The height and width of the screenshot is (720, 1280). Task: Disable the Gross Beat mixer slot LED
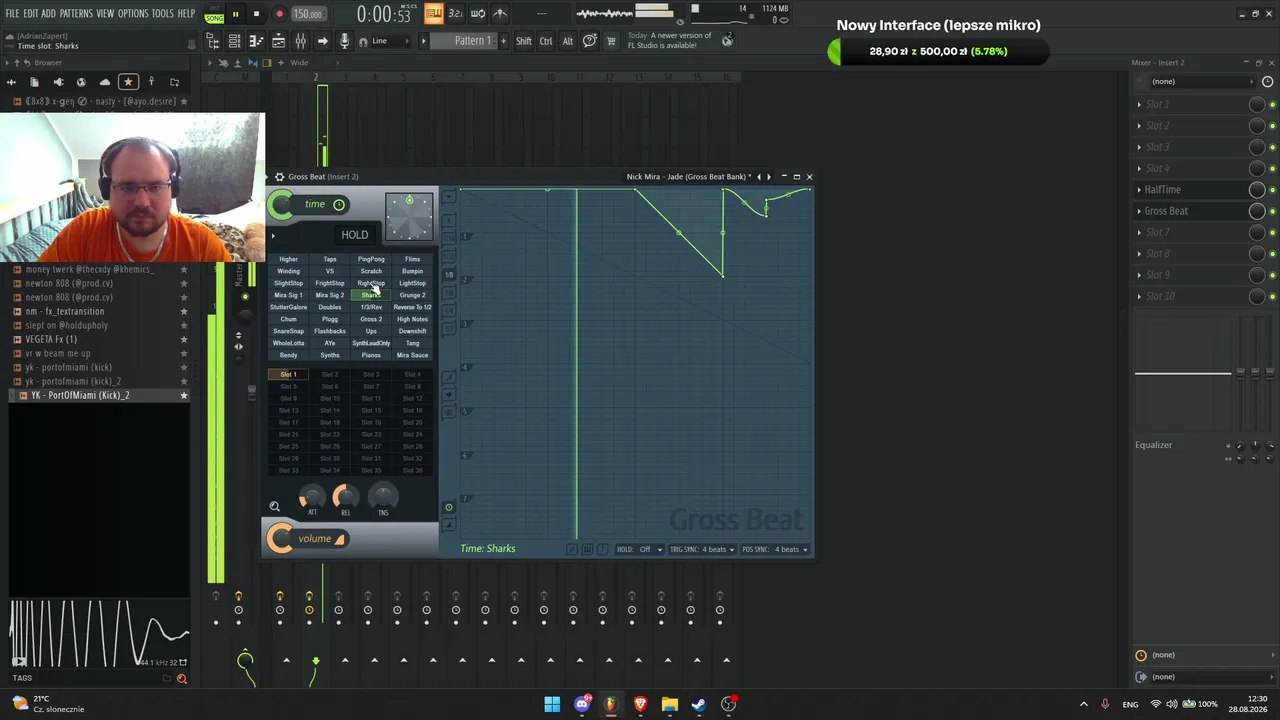pos(1272,211)
